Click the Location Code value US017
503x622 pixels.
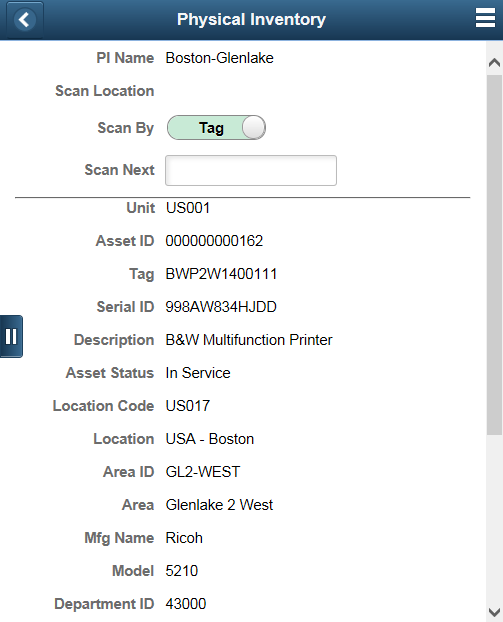tap(188, 406)
